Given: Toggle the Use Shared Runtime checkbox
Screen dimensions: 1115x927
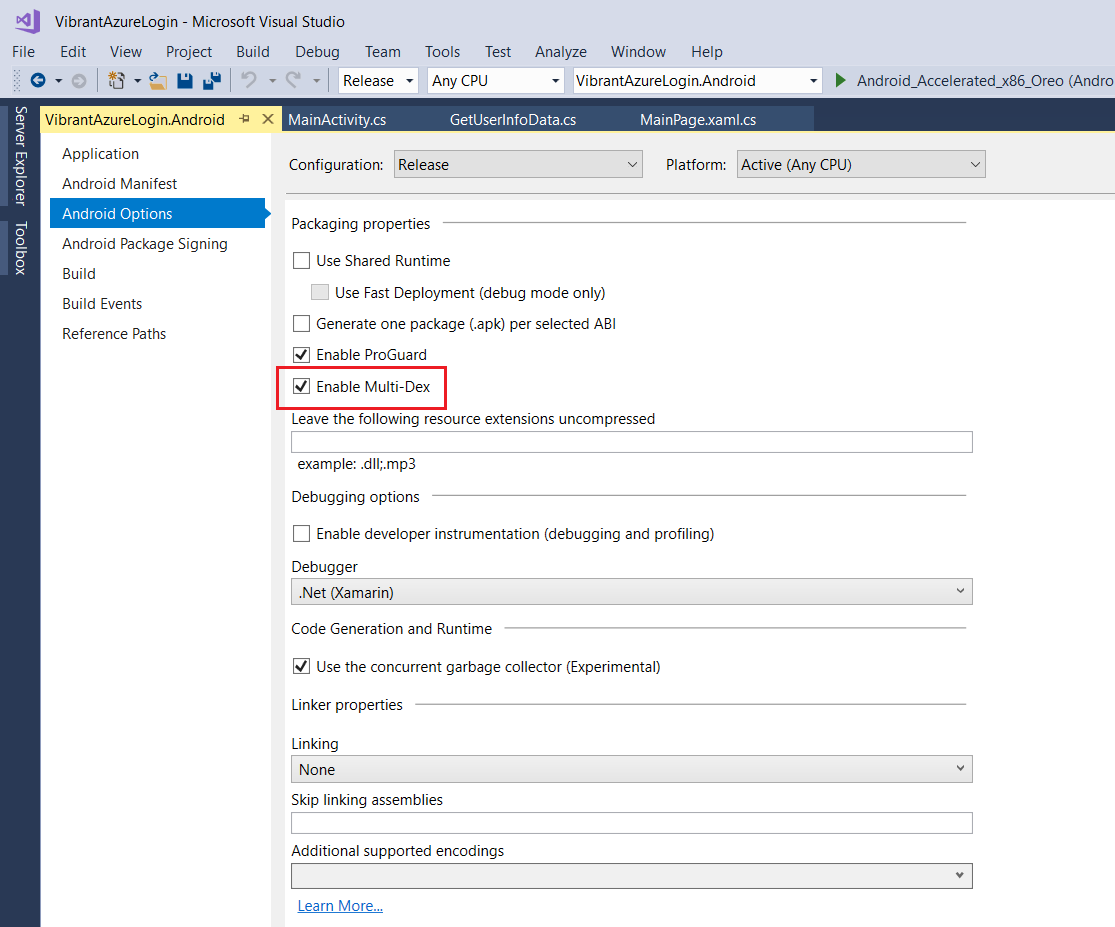Looking at the screenshot, I should tap(302, 261).
